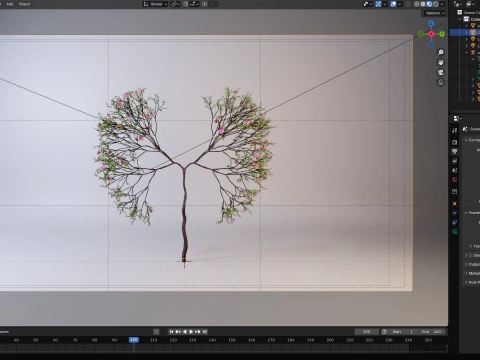This screenshot has width=480, height=360.
Task: Collapse the Collection row in the outliner
Action: [x=460, y=19]
